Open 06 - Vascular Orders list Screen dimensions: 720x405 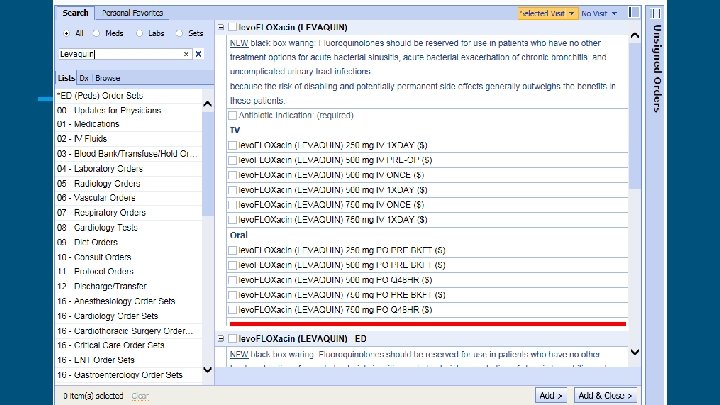point(129,198)
